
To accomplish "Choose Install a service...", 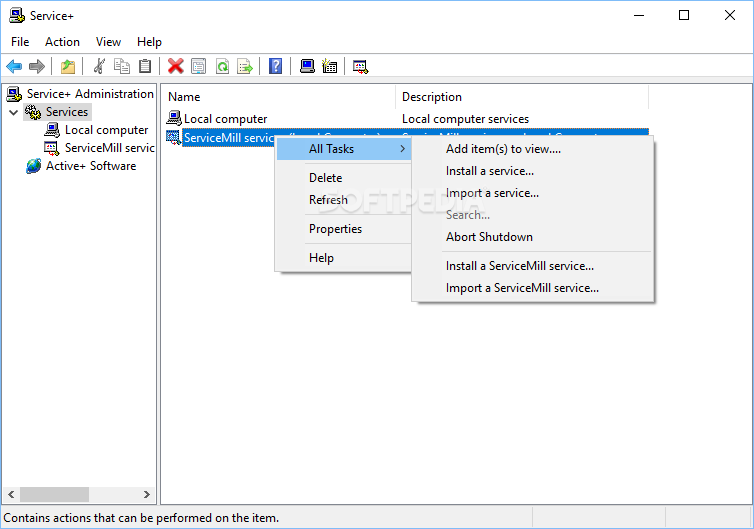I will click(533, 171).
